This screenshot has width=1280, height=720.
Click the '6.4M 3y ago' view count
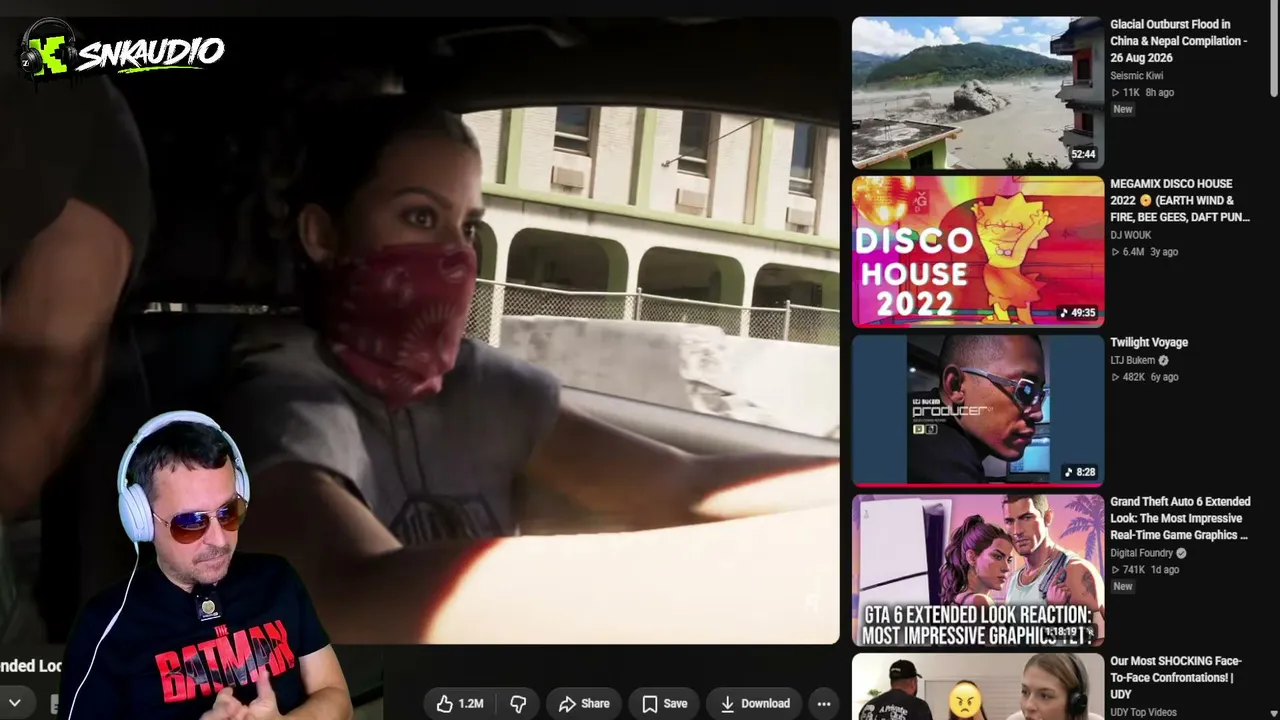point(1144,252)
